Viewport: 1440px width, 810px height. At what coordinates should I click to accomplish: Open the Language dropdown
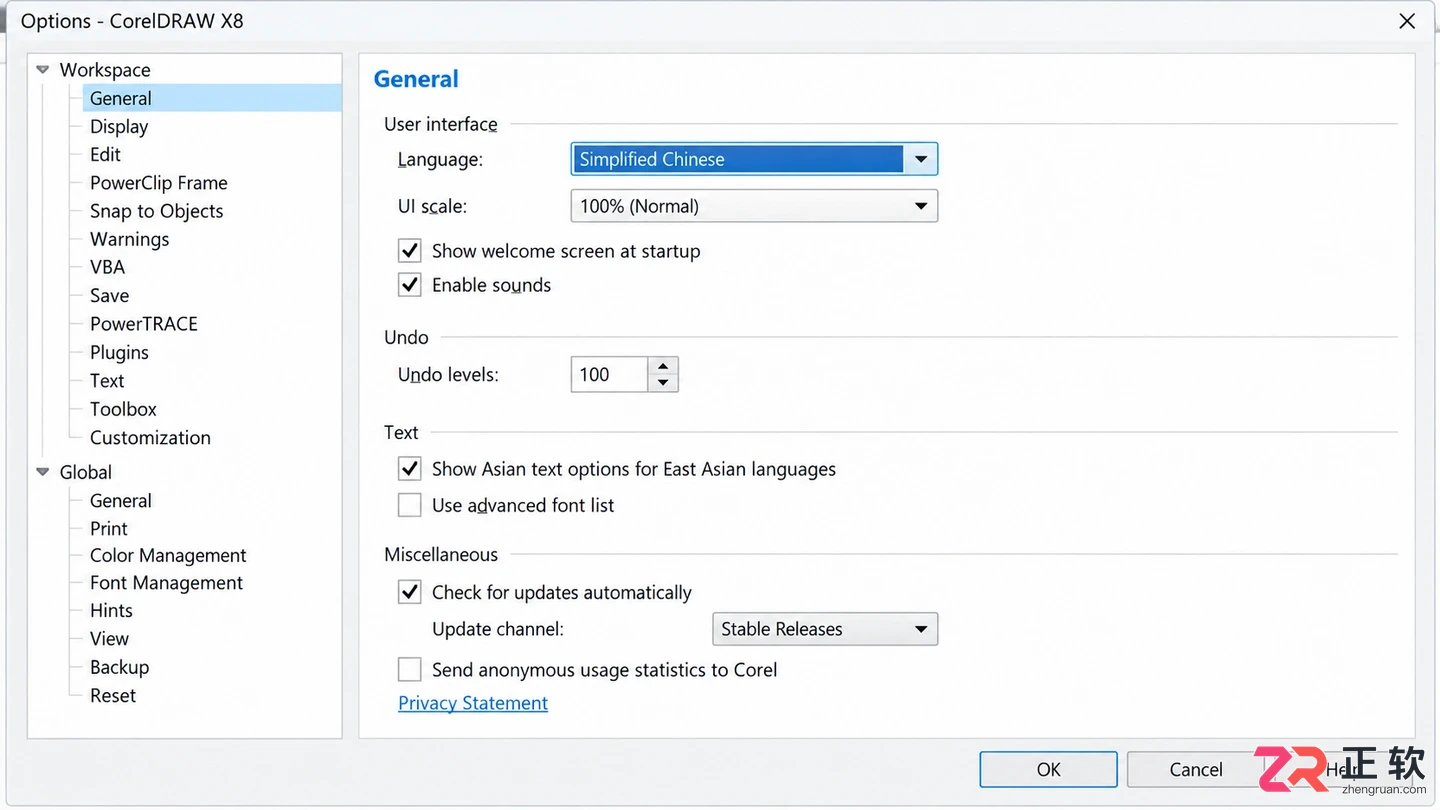coord(754,159)
